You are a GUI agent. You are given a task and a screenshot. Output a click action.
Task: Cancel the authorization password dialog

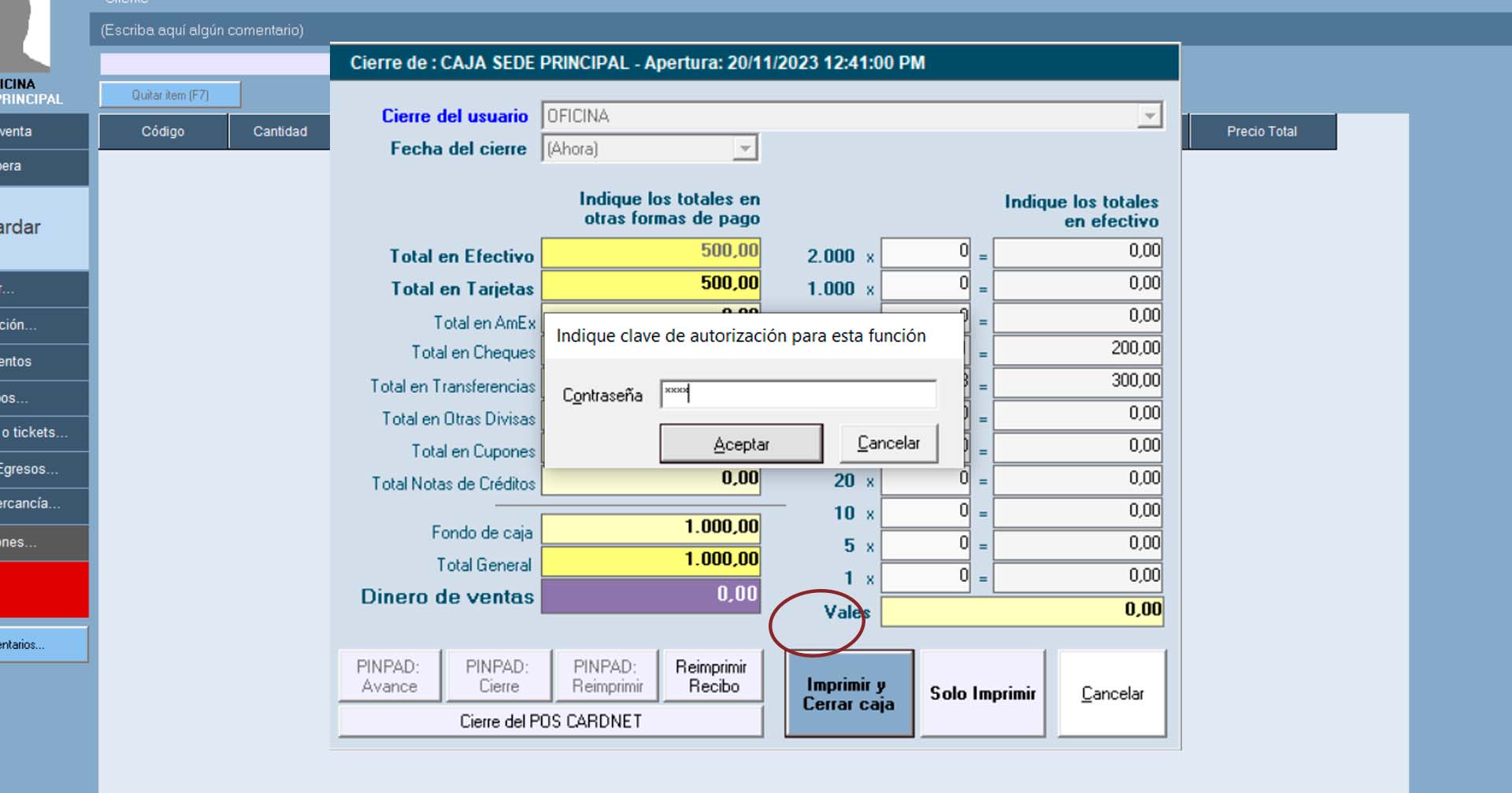click(888, 443)
